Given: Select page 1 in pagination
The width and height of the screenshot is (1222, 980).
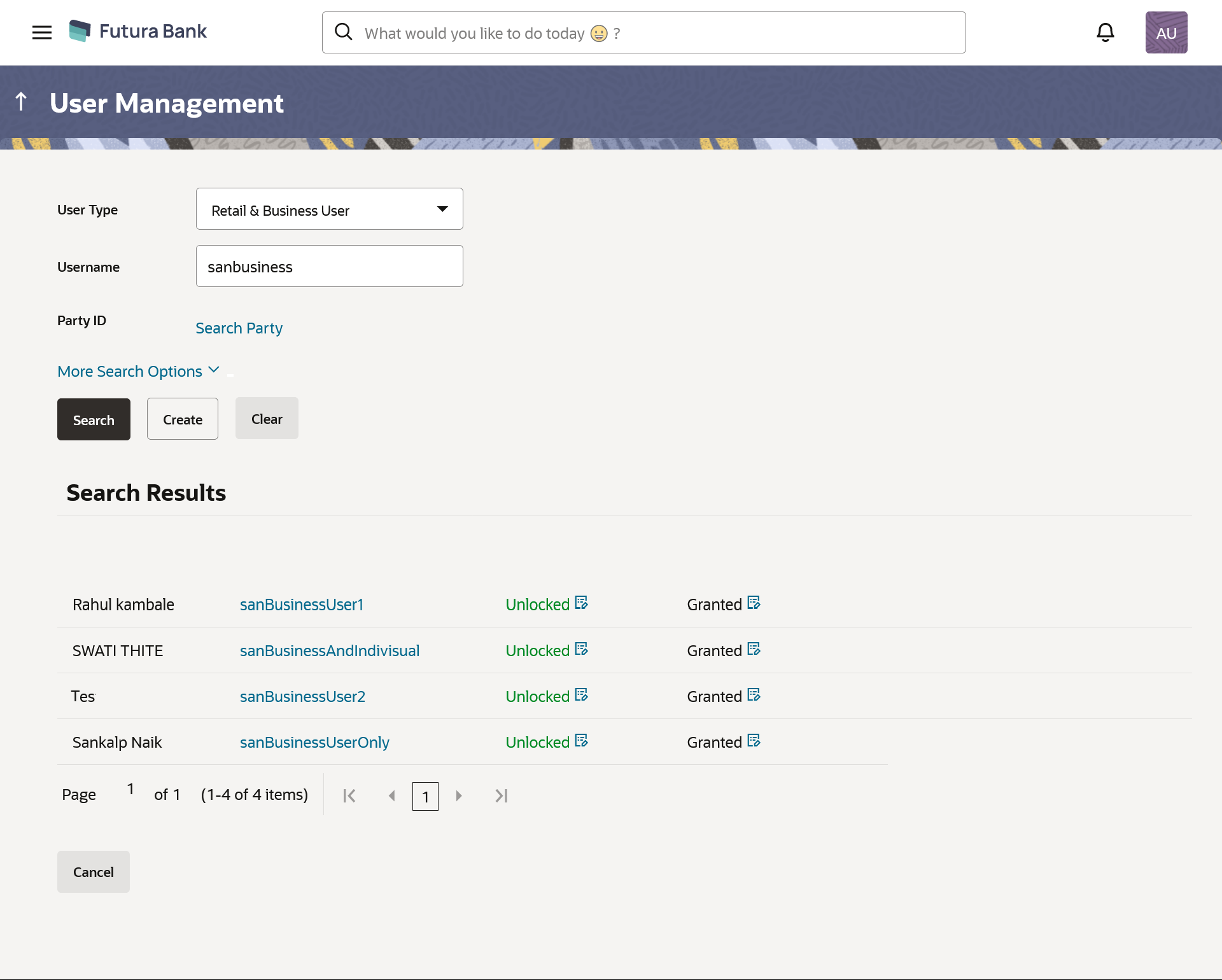Looking at the screenshot, I should 425,796.
